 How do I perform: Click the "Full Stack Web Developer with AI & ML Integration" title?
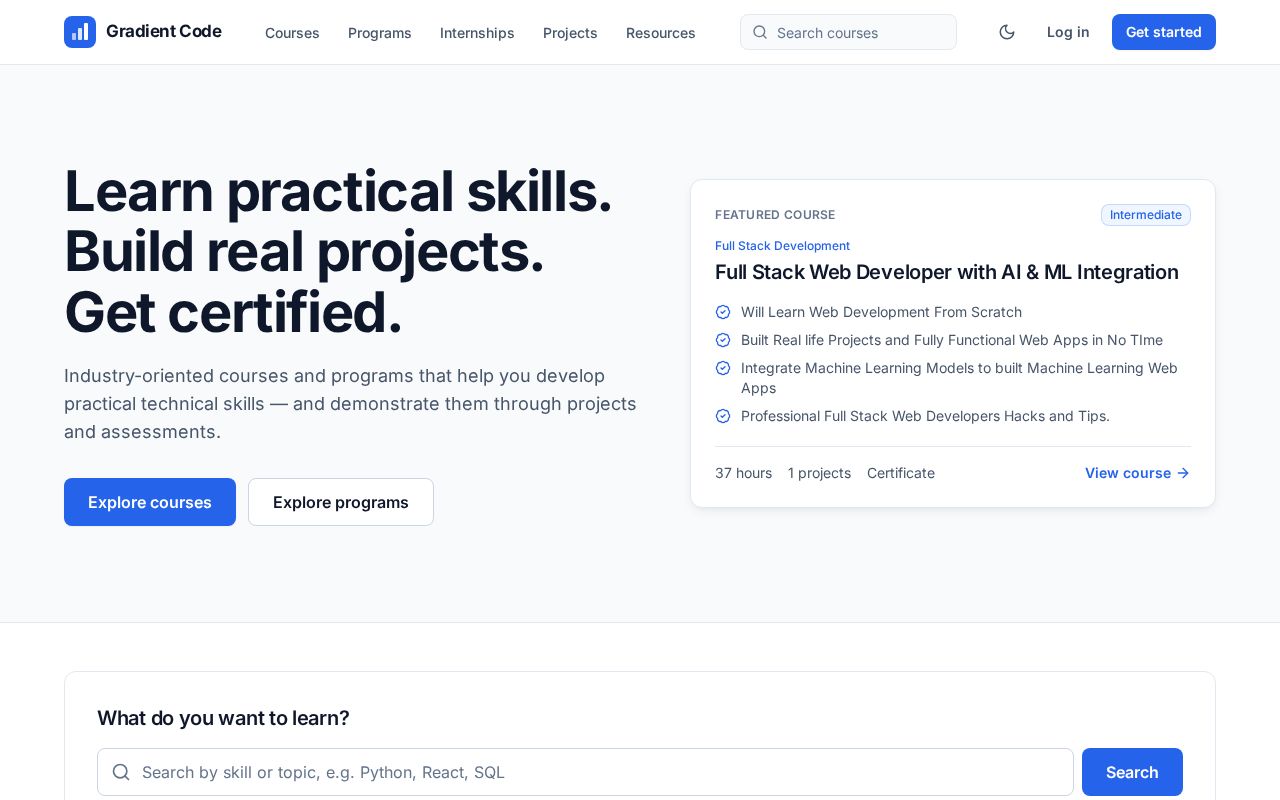(947, 272)
